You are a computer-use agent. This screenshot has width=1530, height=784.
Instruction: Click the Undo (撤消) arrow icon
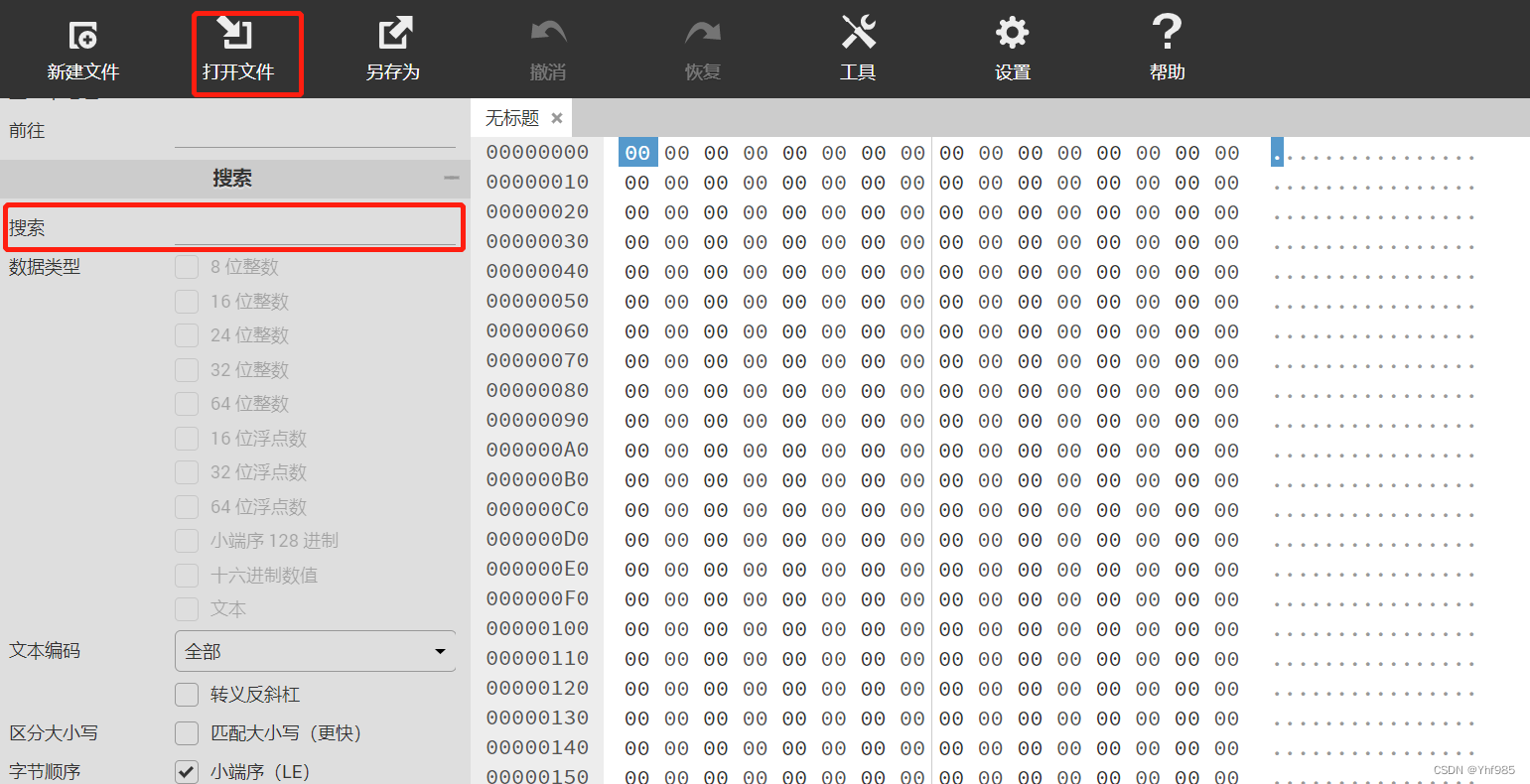[548, 34]
